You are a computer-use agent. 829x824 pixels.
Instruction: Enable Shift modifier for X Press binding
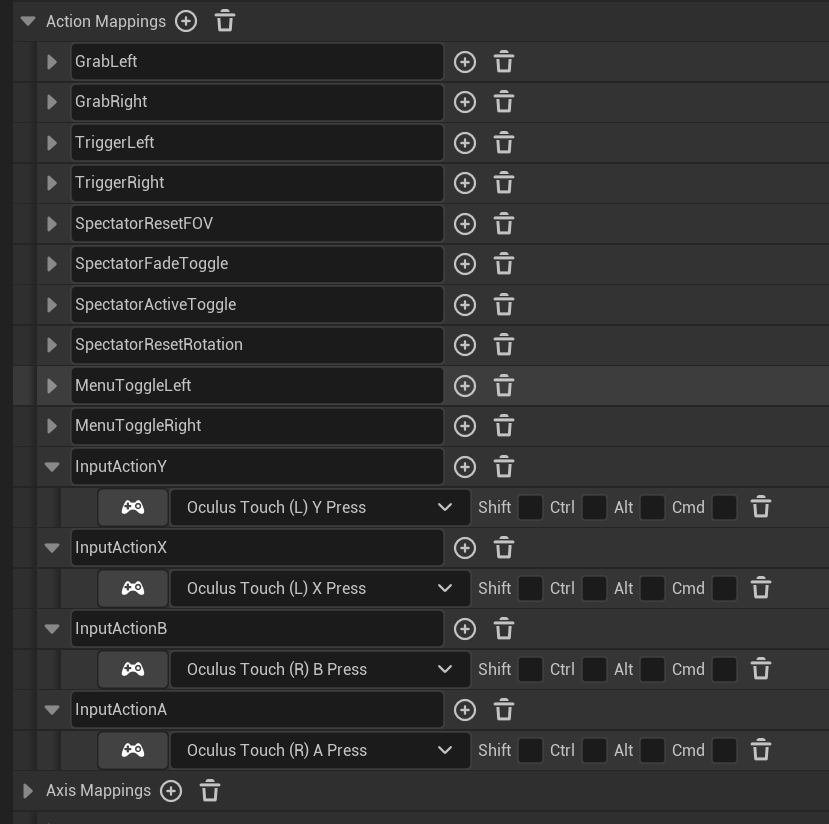530,588
